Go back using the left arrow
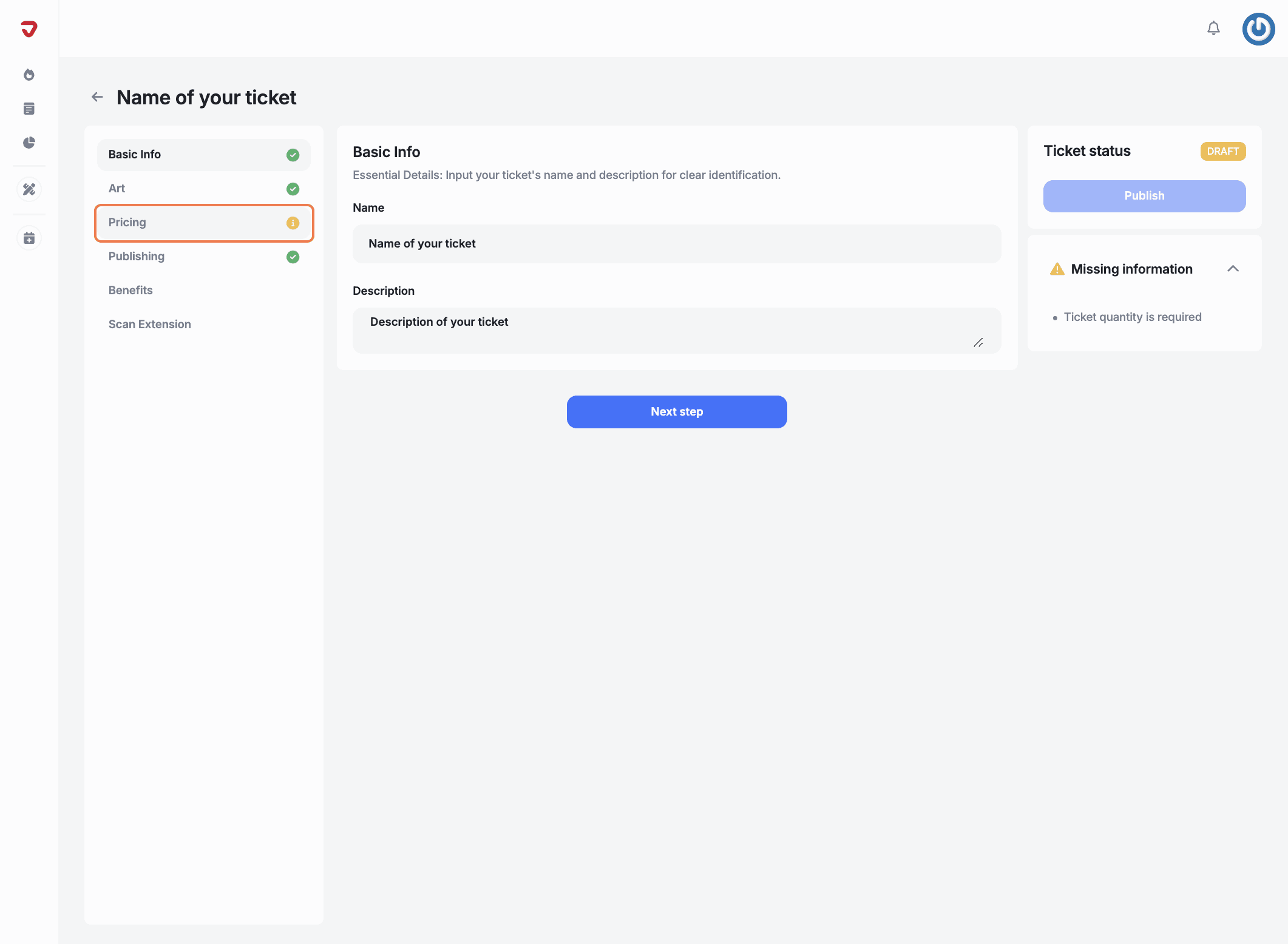Screen dimensions: 1288x944 (x=97, y=97)
